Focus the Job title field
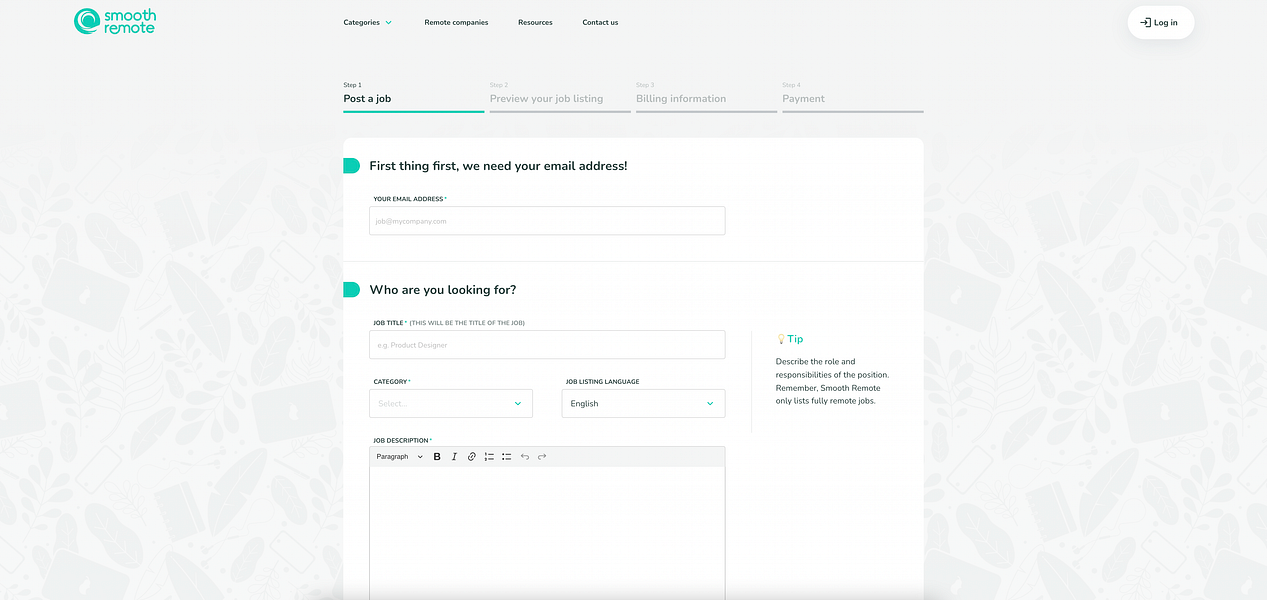Viewport: 1267px width, 600px height. click(x=547, y=345)
